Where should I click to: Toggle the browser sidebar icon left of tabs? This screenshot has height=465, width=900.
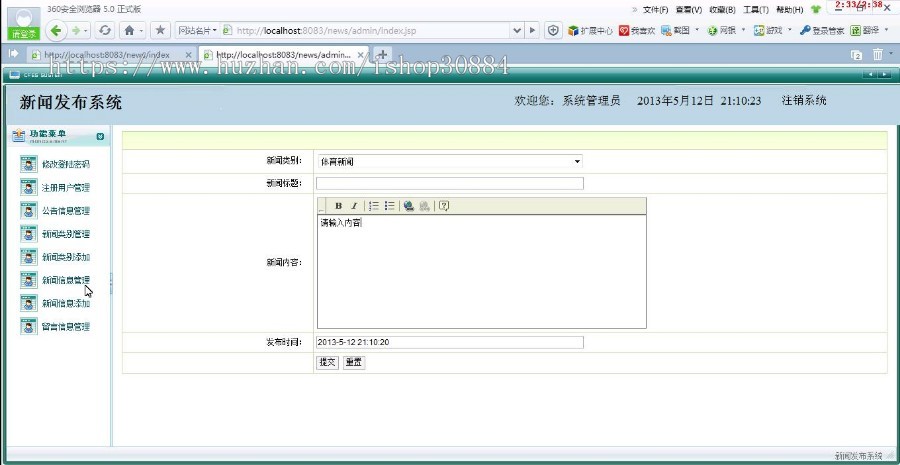tap(14, 54)
